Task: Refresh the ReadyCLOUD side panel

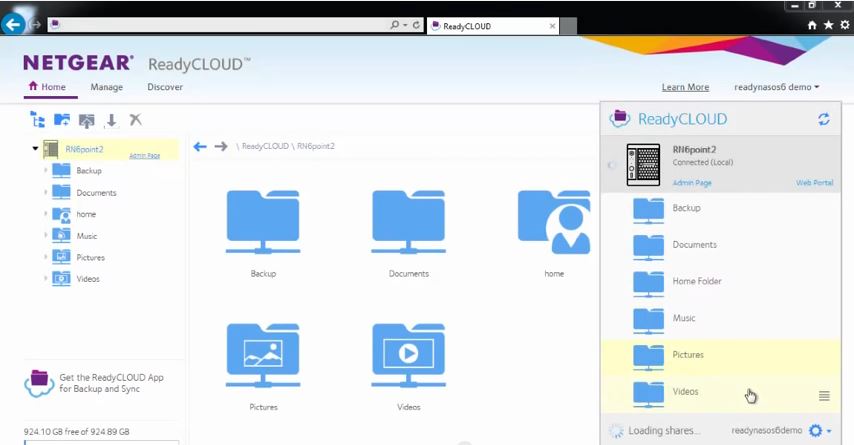Action: (x=824, y=119)
